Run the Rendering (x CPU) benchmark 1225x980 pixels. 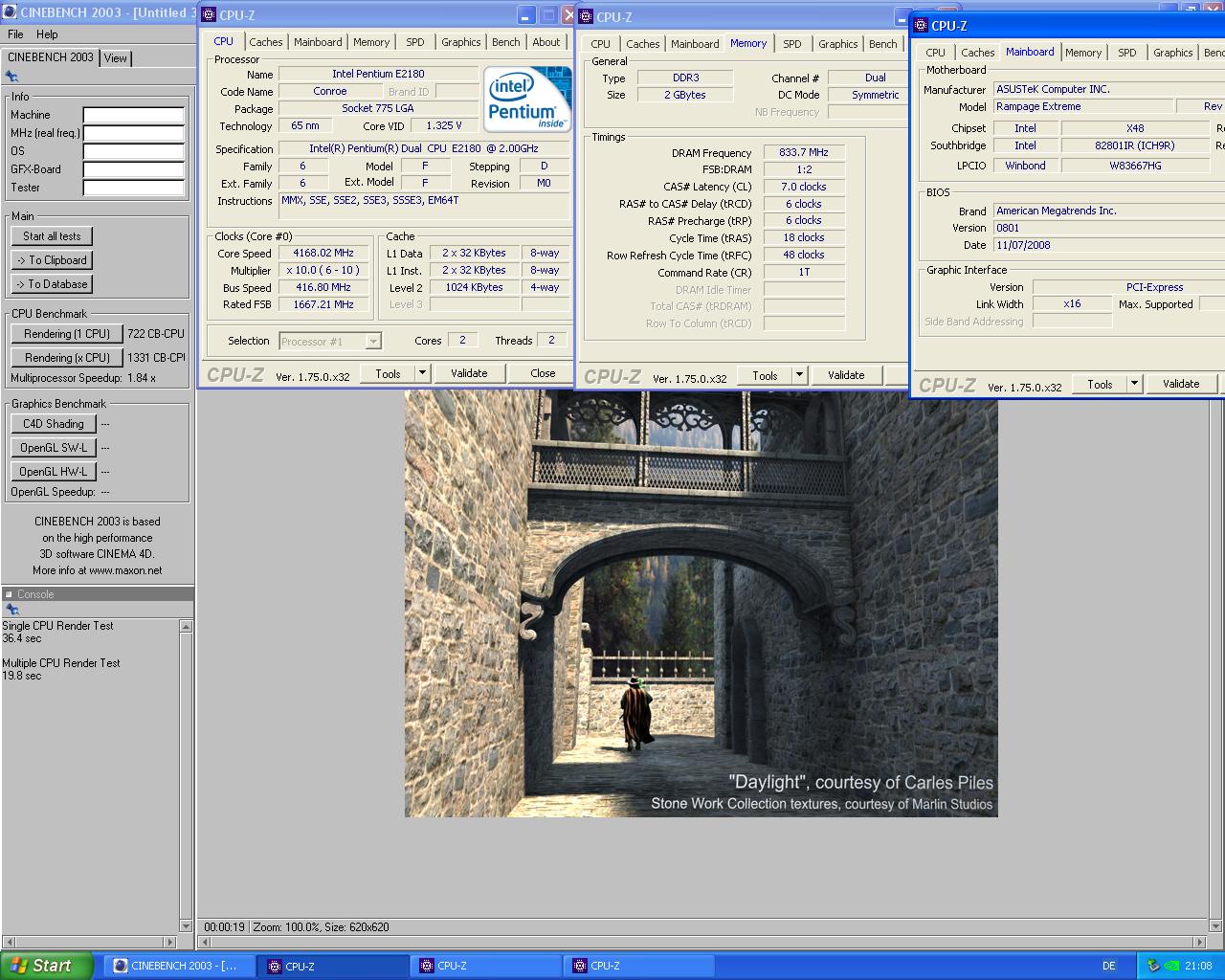pyautogui.click(x=67, y=358)
